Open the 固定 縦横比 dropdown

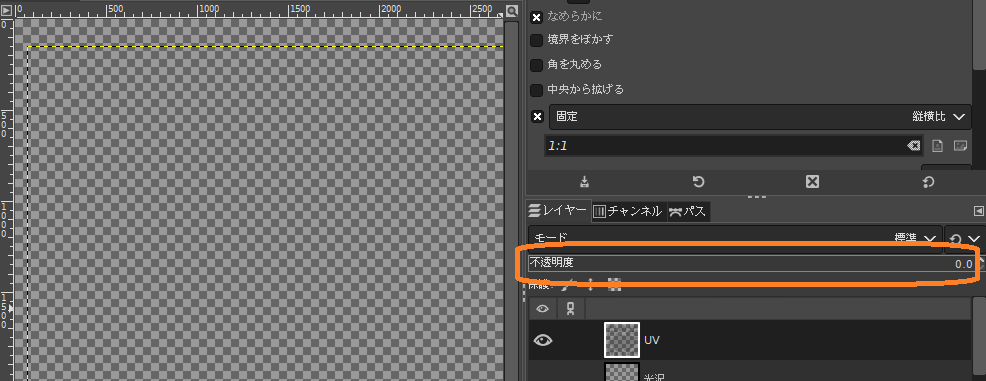[x=760, y=117]
